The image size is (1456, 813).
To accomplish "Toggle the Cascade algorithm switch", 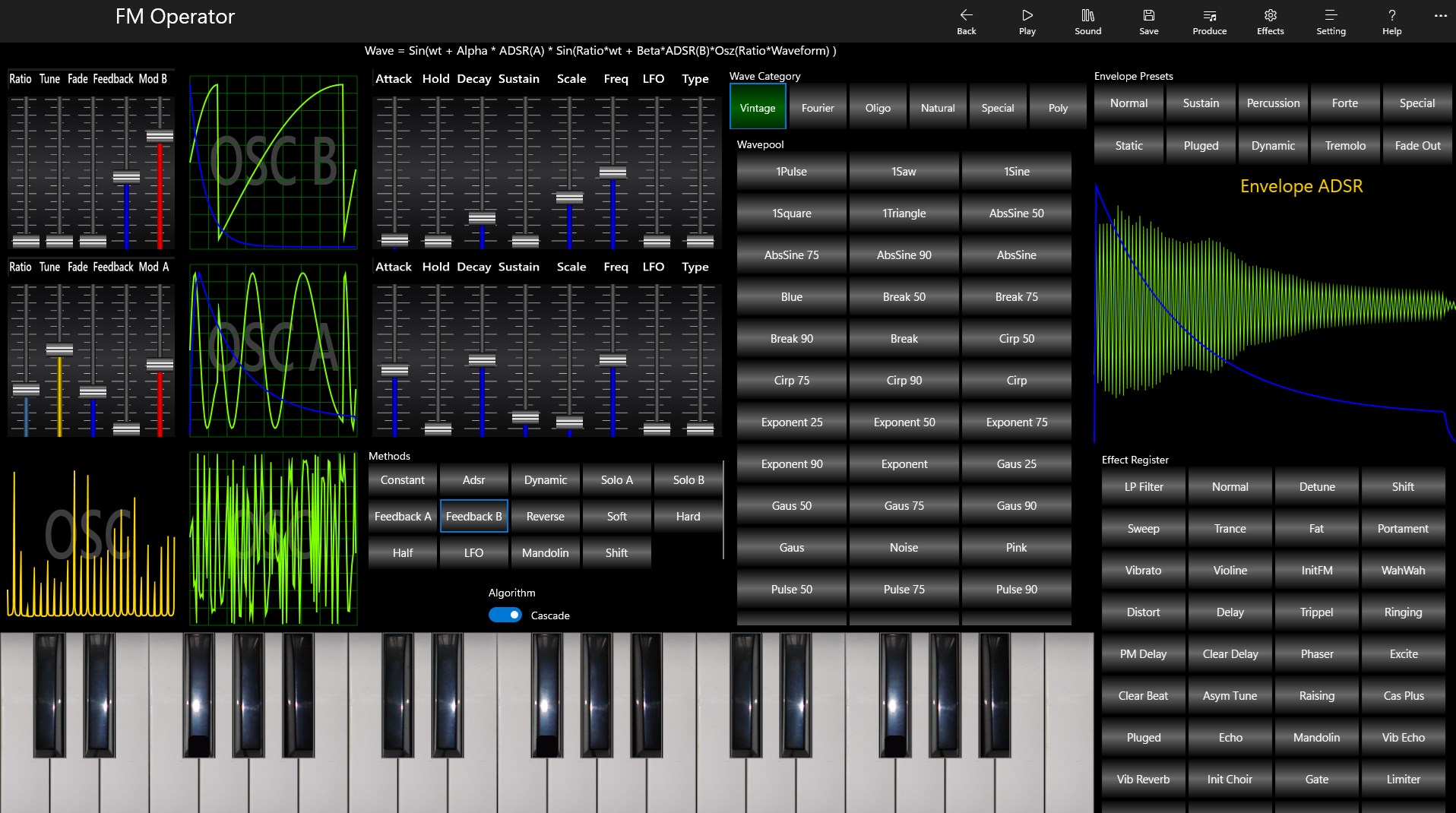I will 505,615.
